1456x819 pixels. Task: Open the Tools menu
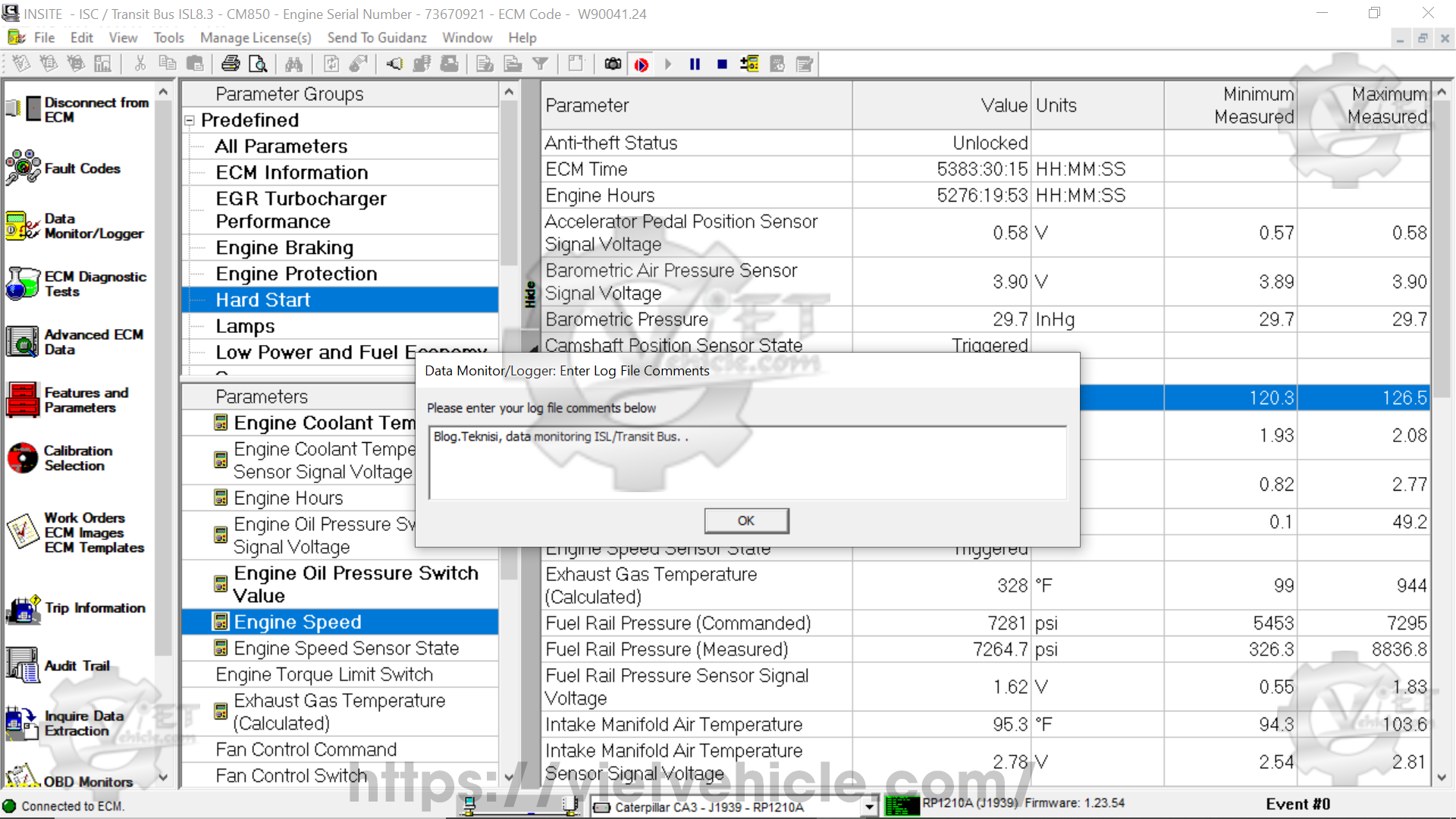(x=168, y=37)
